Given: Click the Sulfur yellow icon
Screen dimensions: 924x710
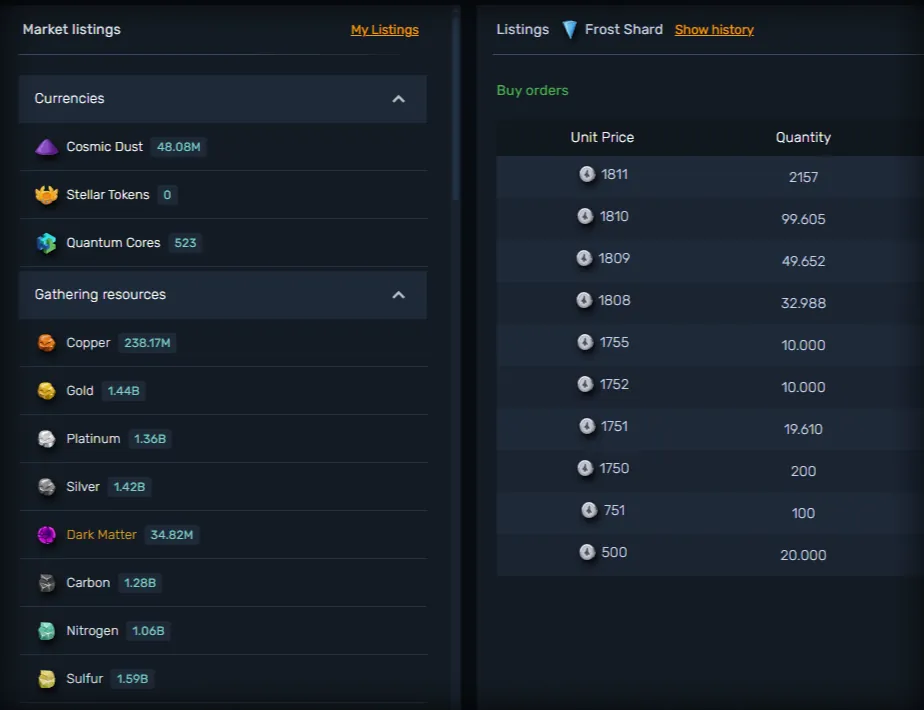Looking at the screenshot, I should click(46, 679).
